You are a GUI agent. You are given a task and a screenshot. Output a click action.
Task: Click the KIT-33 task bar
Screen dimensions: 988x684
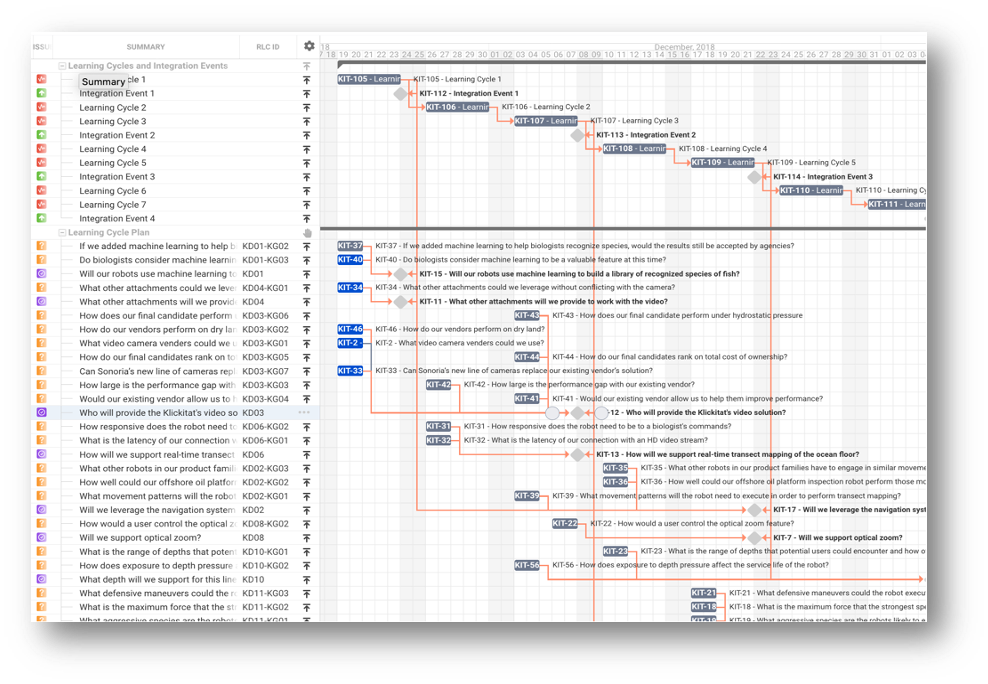pyautogui.click(x=350, y=370)
